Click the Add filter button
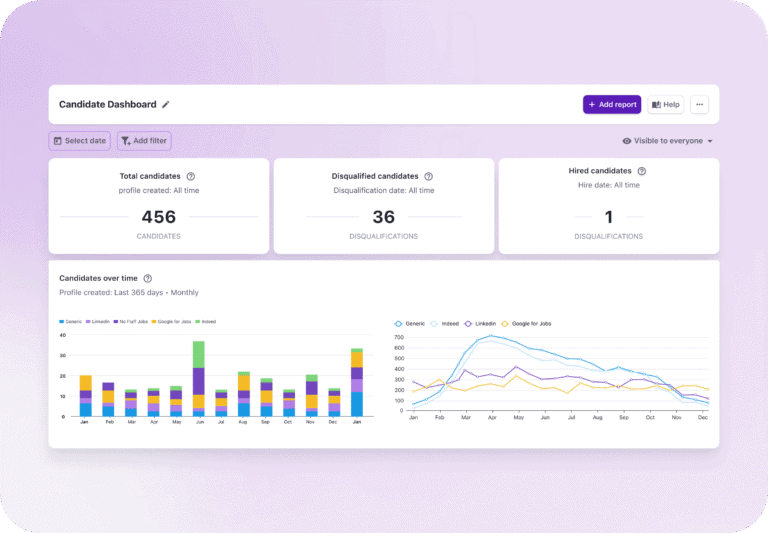The width and height of the screenshot is (768, 533). pos(144,141)
